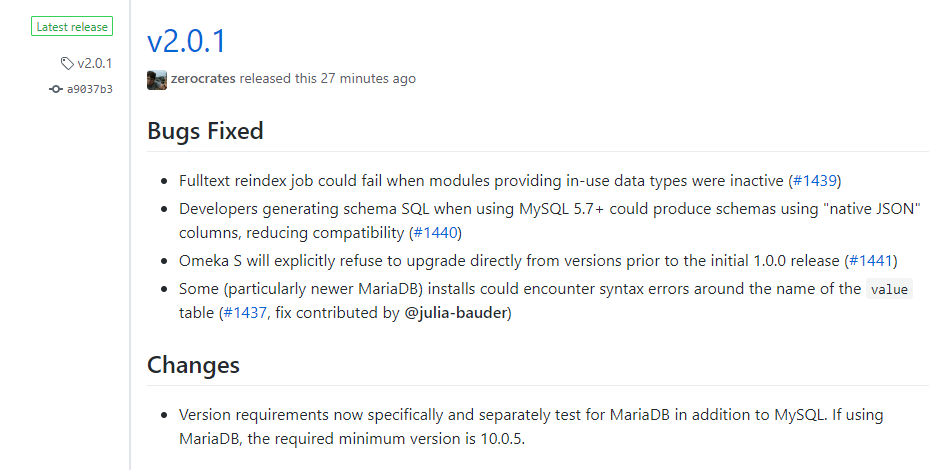
Task: Visit @julia-bauder contributor profile
Action: click(456, 313)
